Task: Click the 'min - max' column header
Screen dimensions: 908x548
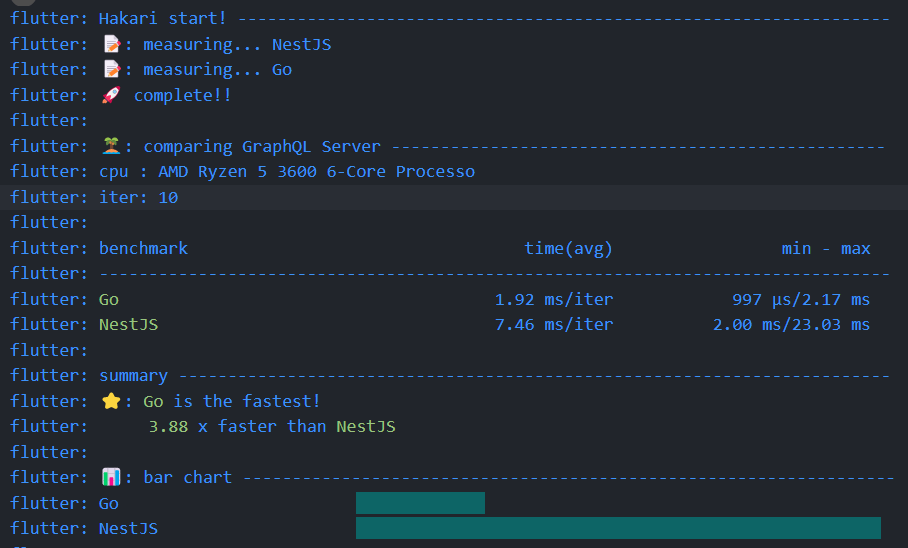Action: [826, 249]
